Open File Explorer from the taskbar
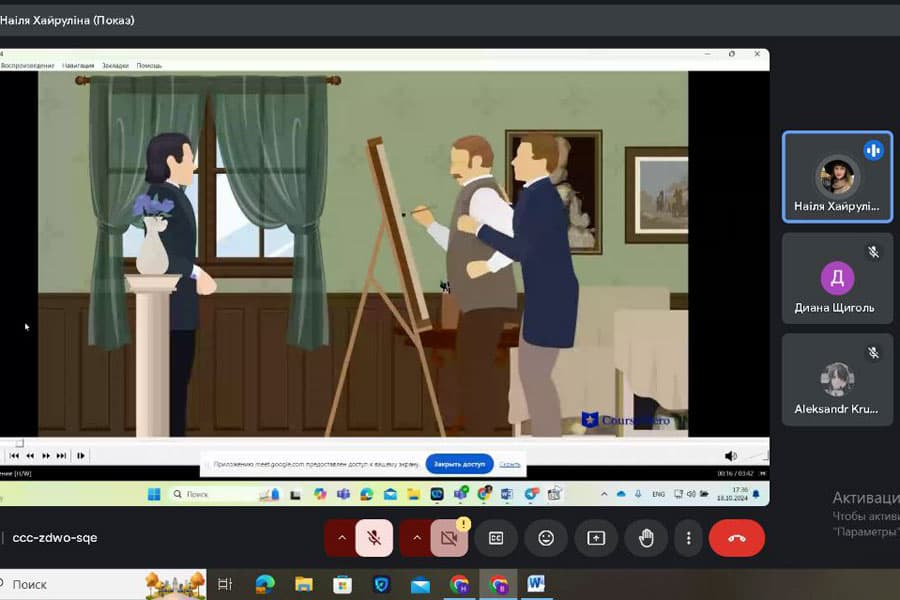This screenshot has height=600, width=900. coord(304,584)
